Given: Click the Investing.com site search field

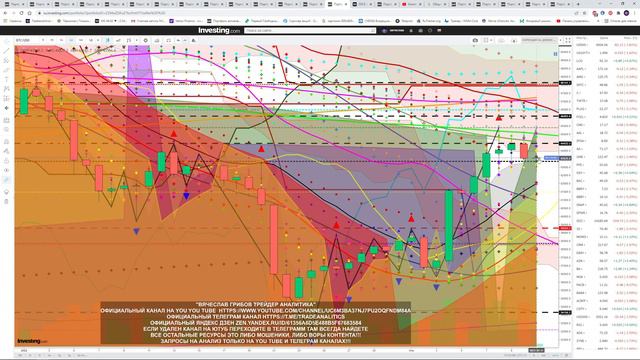Looking at the screenshot, I should [x=310, y=31].
